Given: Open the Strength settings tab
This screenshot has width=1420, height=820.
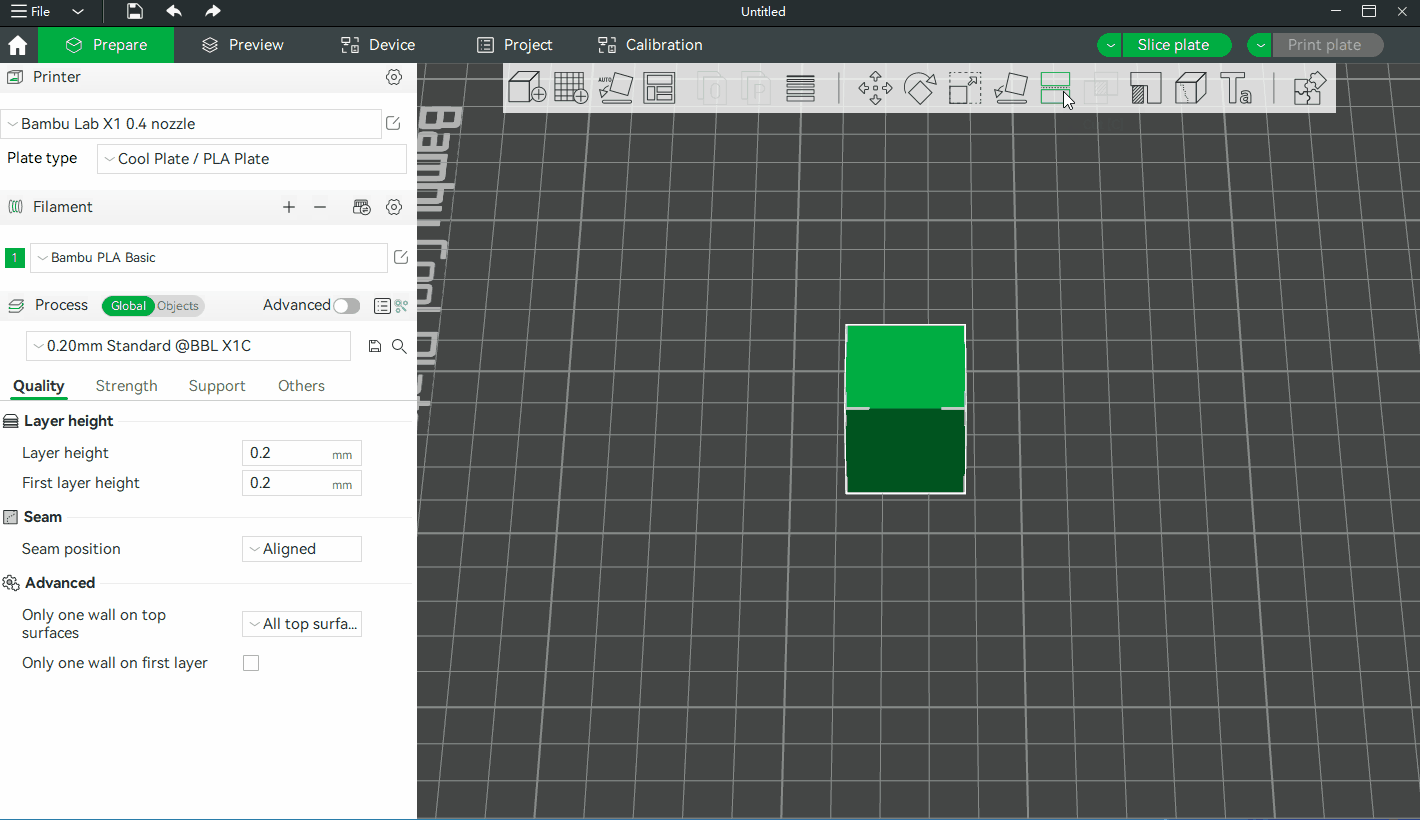Looking at the screenshot, I should (127, 386).
